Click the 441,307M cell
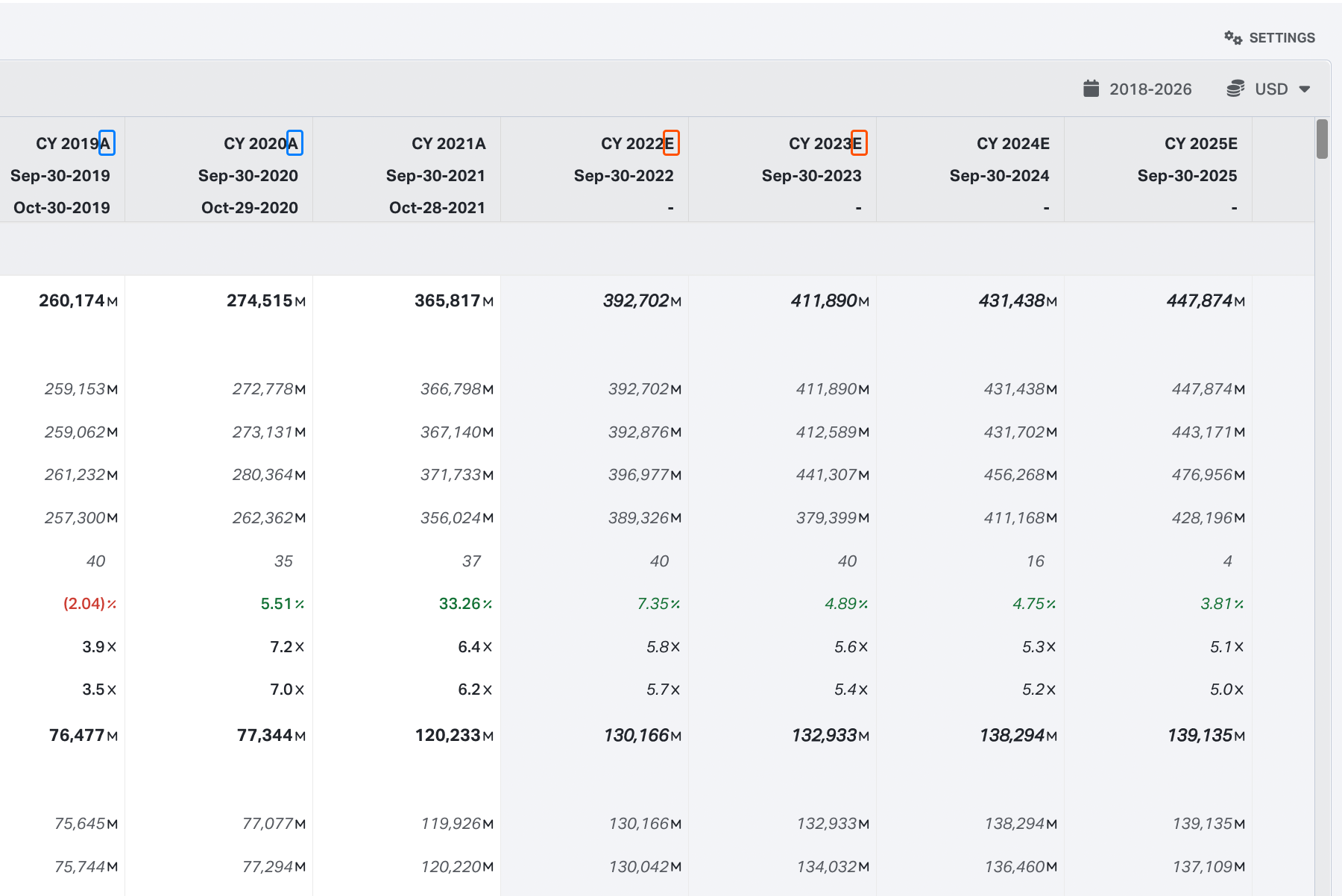The image size is (1342, 896). 833,475
